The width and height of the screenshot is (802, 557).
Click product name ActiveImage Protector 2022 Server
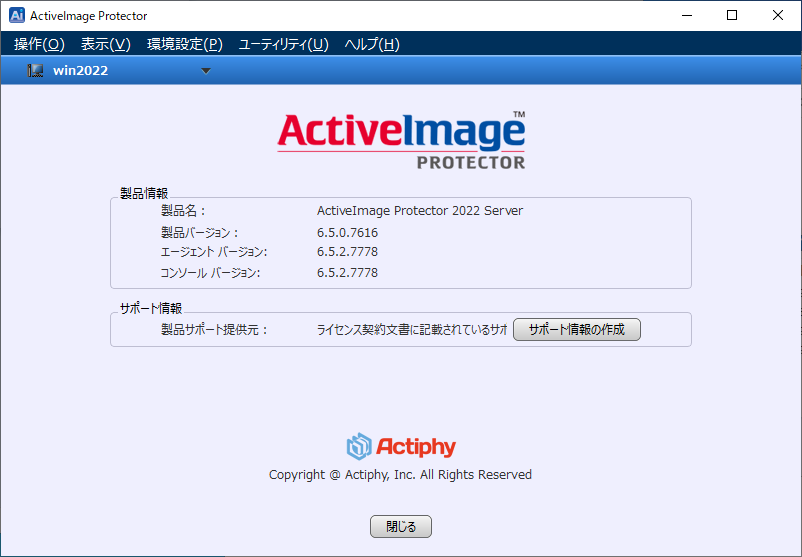point(420,211)
